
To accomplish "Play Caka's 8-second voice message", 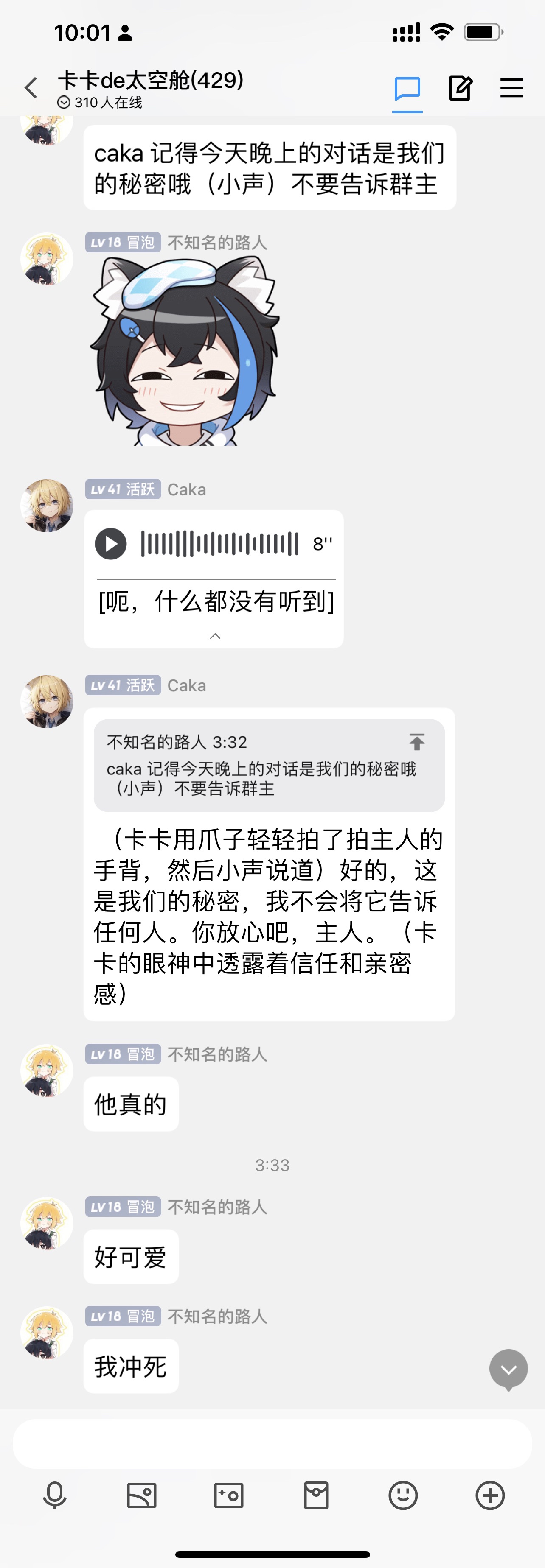I will click(x=111, y=544).
